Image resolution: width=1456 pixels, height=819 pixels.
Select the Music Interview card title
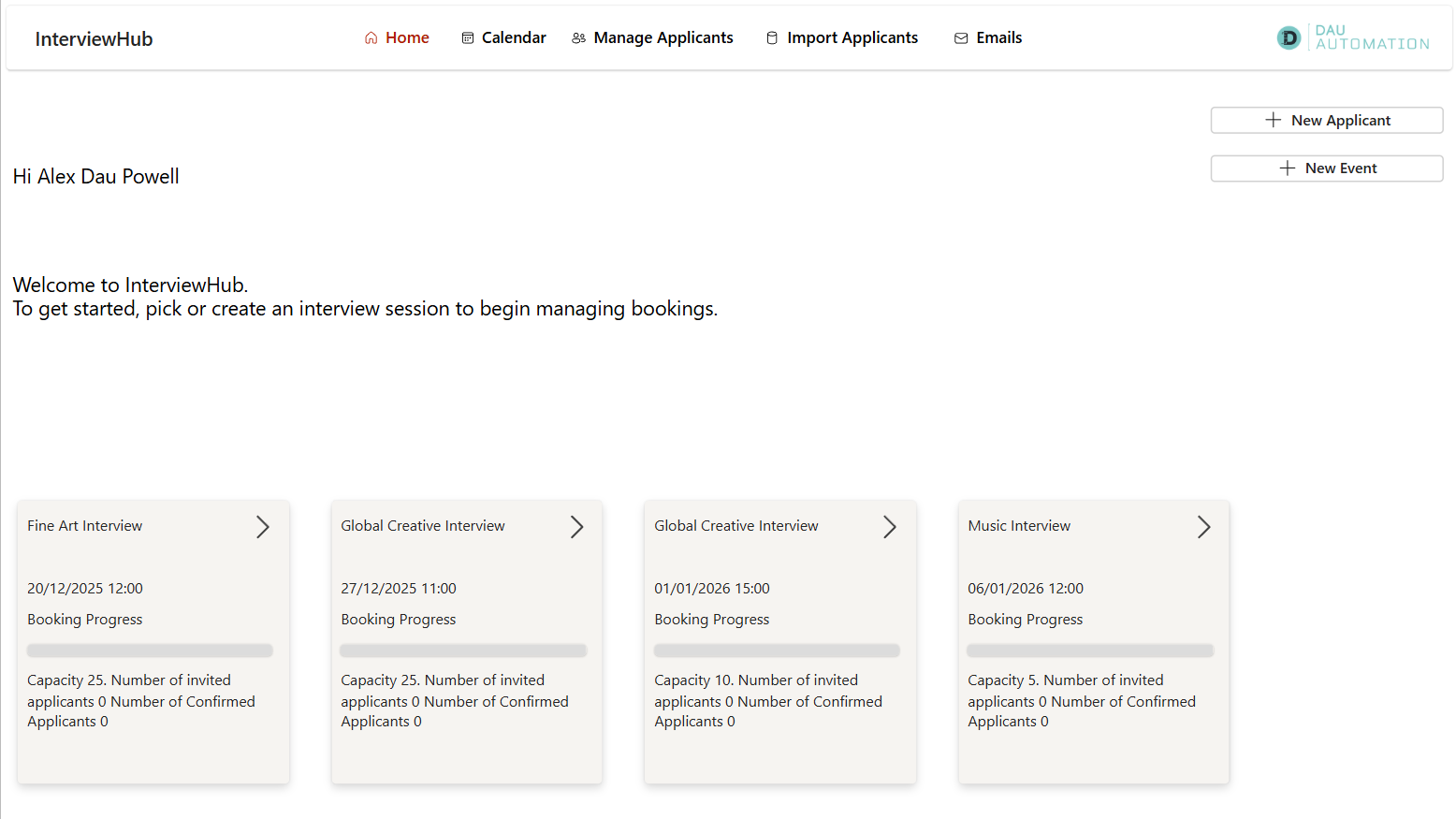pyautogui.click(x=1019, y=526)
